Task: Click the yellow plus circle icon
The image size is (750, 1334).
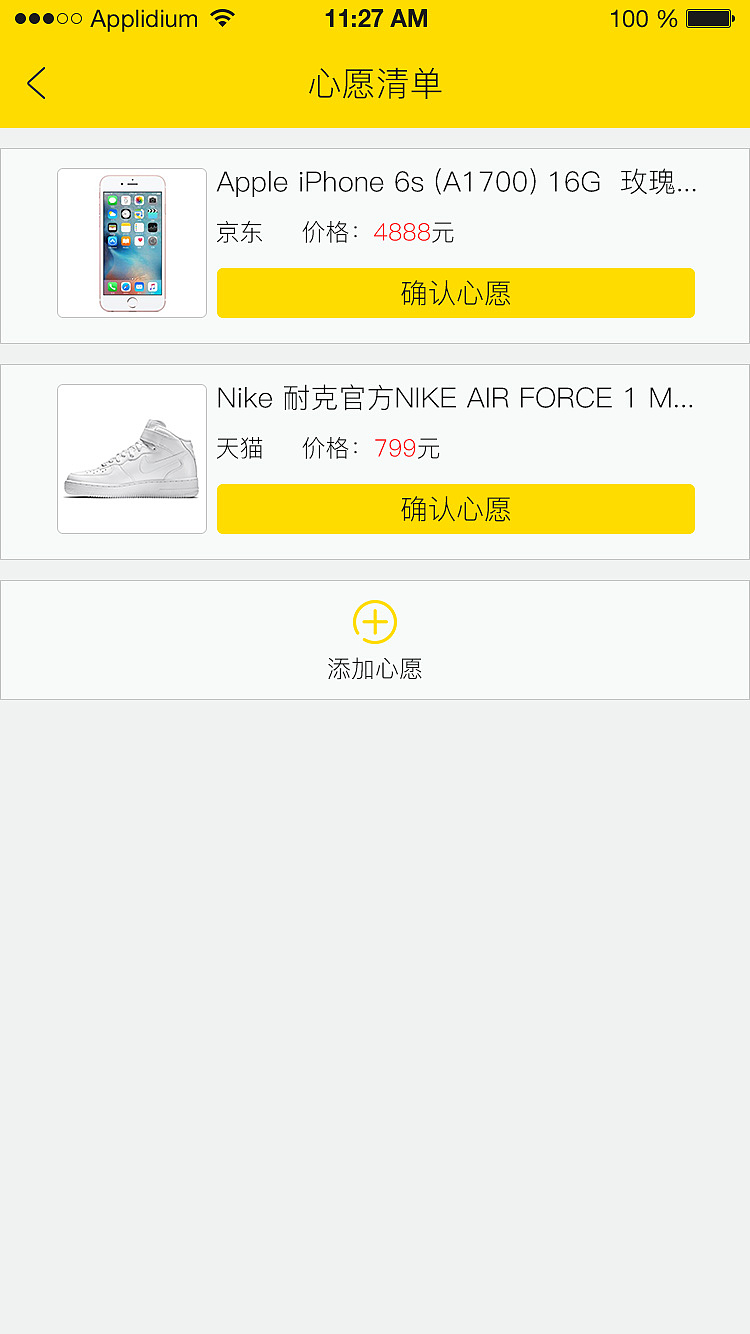Action: click(x=375, y=622)
